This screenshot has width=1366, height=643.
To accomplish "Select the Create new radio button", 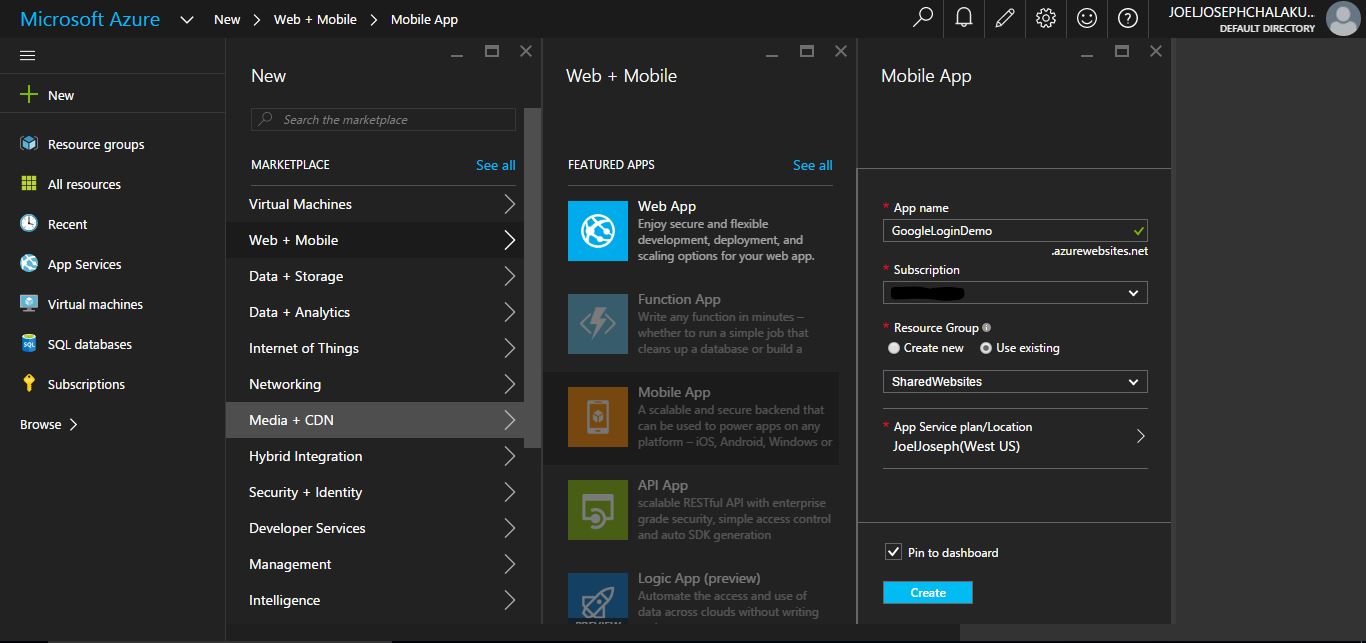I will point(894,348).
